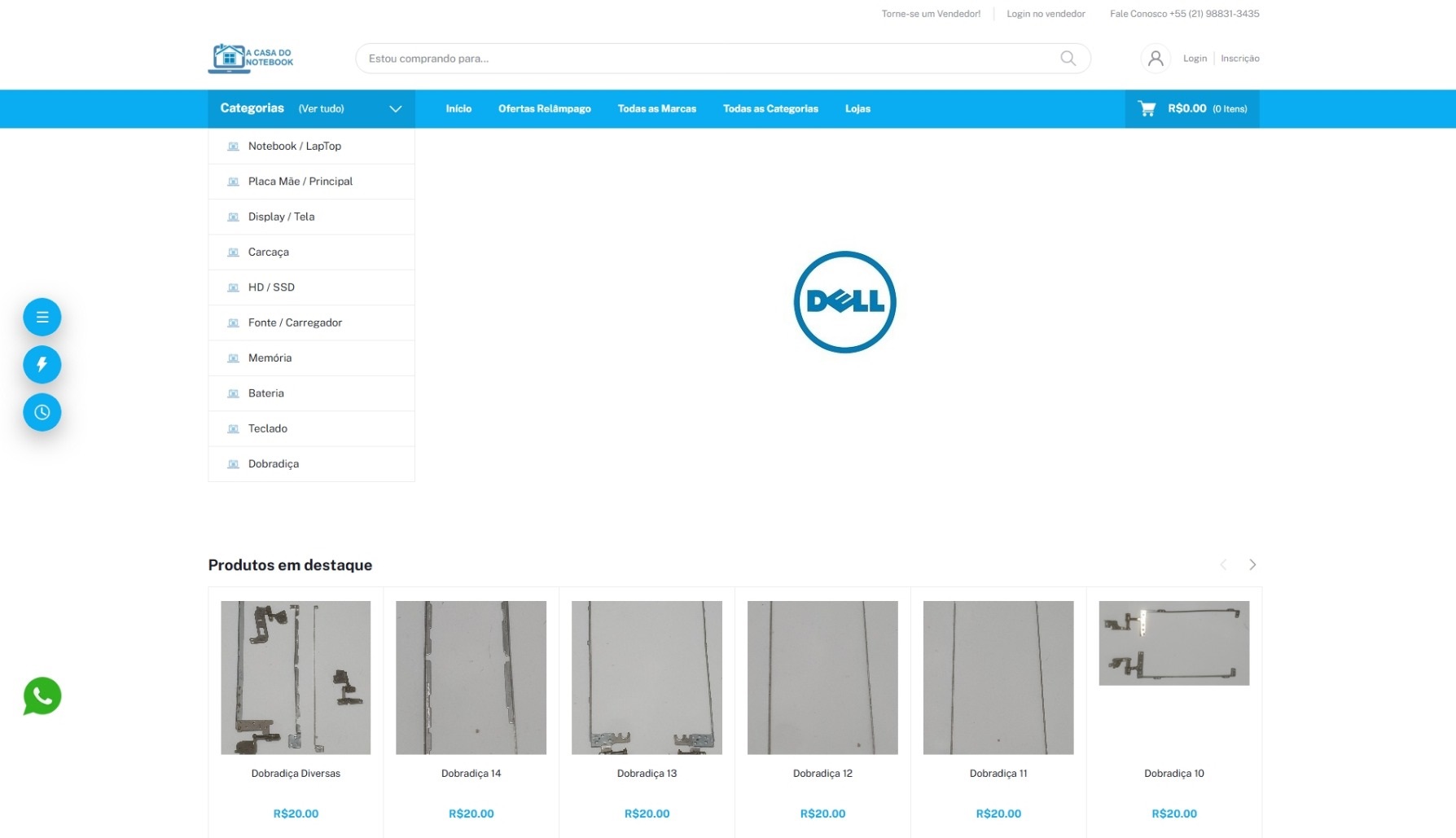
Task: Click the A Casa do Notebook logo
Action: click(251, 59)
